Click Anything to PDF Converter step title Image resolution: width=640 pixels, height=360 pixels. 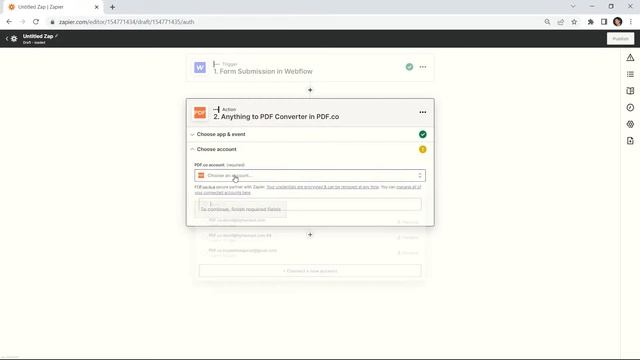click(x=276, y=117)
